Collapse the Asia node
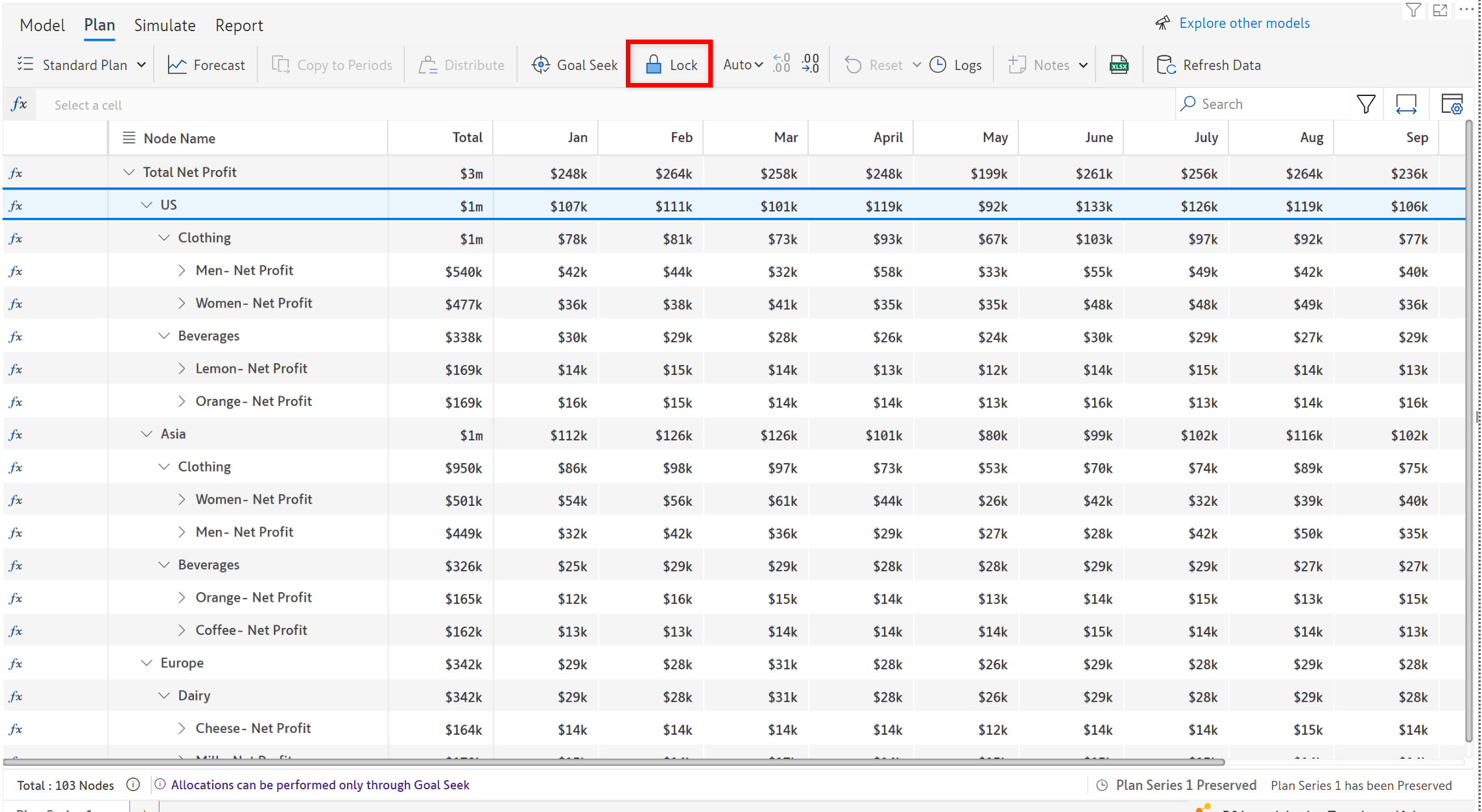Image resolution: width=1482 pixels, height=812 pixels. tap(147, 434)
